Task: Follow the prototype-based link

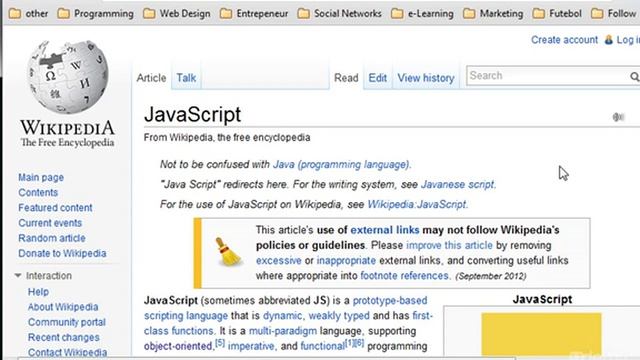Action: click(390, 300)
